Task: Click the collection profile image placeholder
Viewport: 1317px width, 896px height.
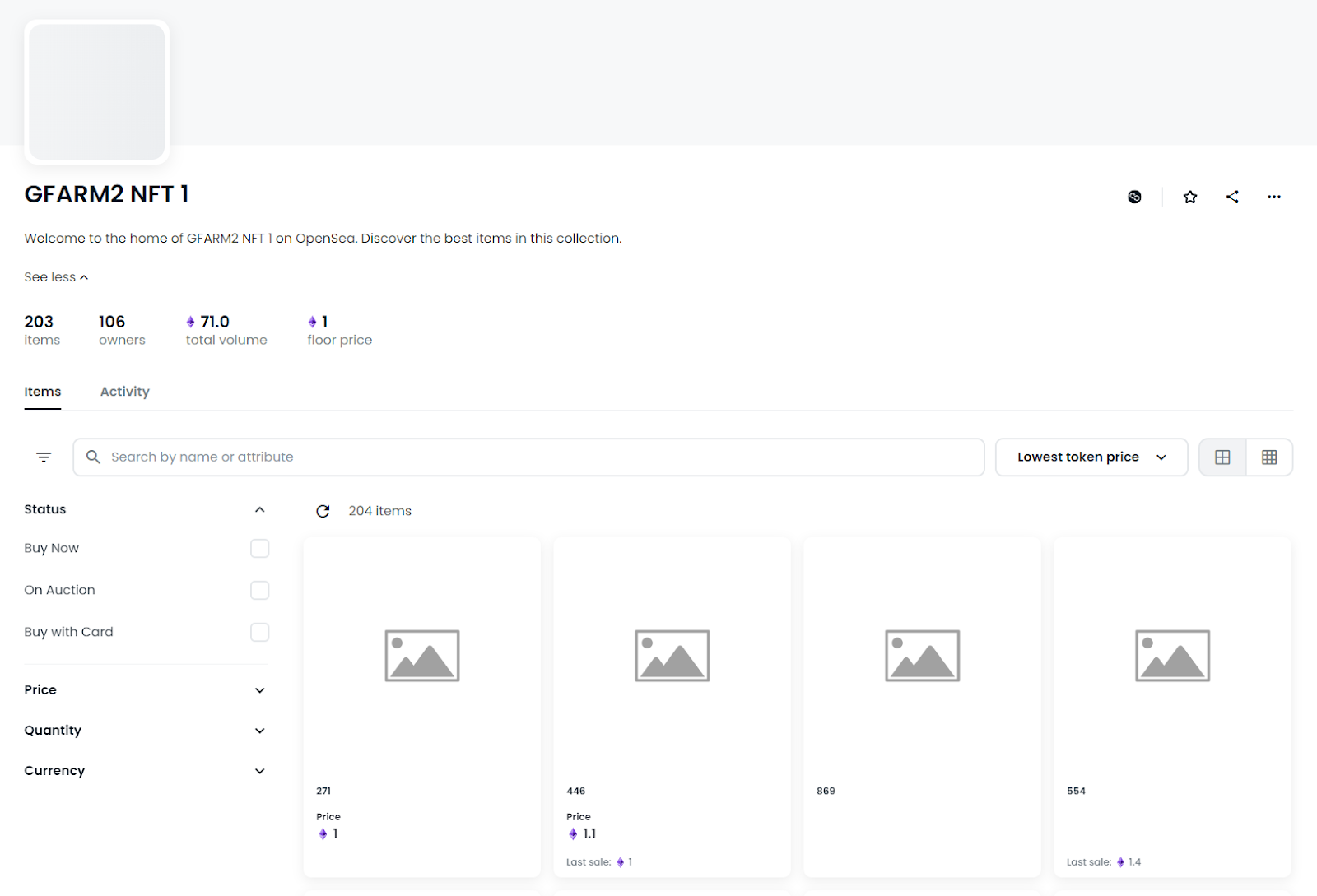Action: (x=97, y=91)
